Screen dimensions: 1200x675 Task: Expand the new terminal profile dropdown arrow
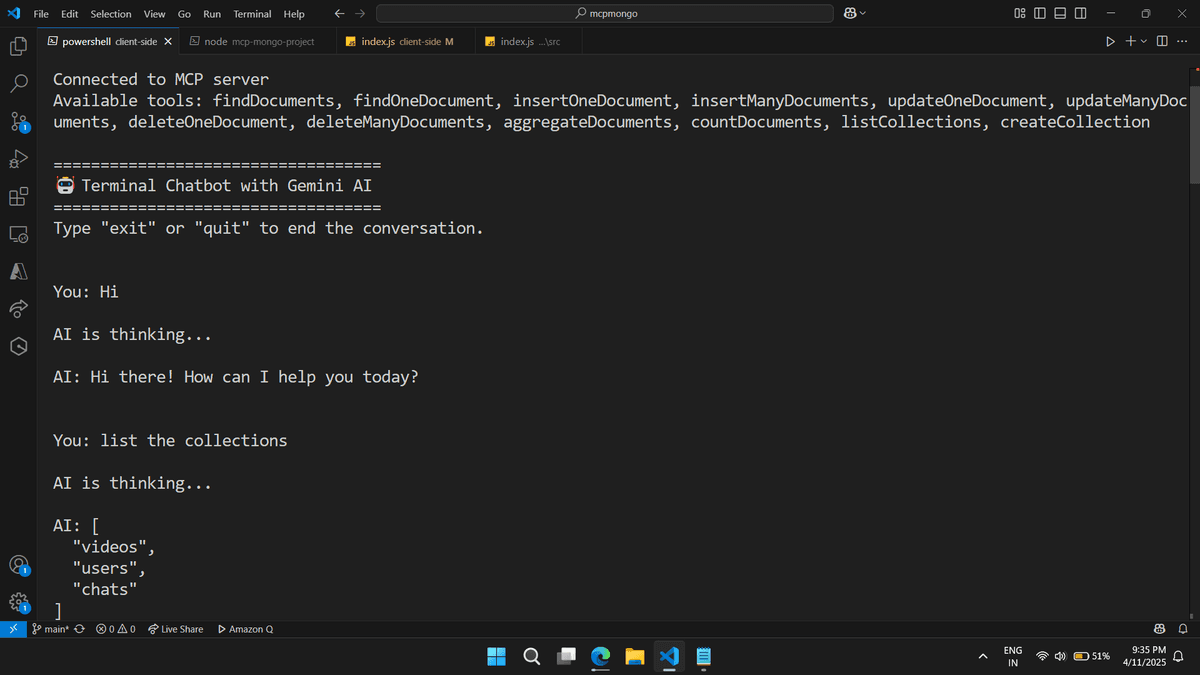[x=1144, y=42]
